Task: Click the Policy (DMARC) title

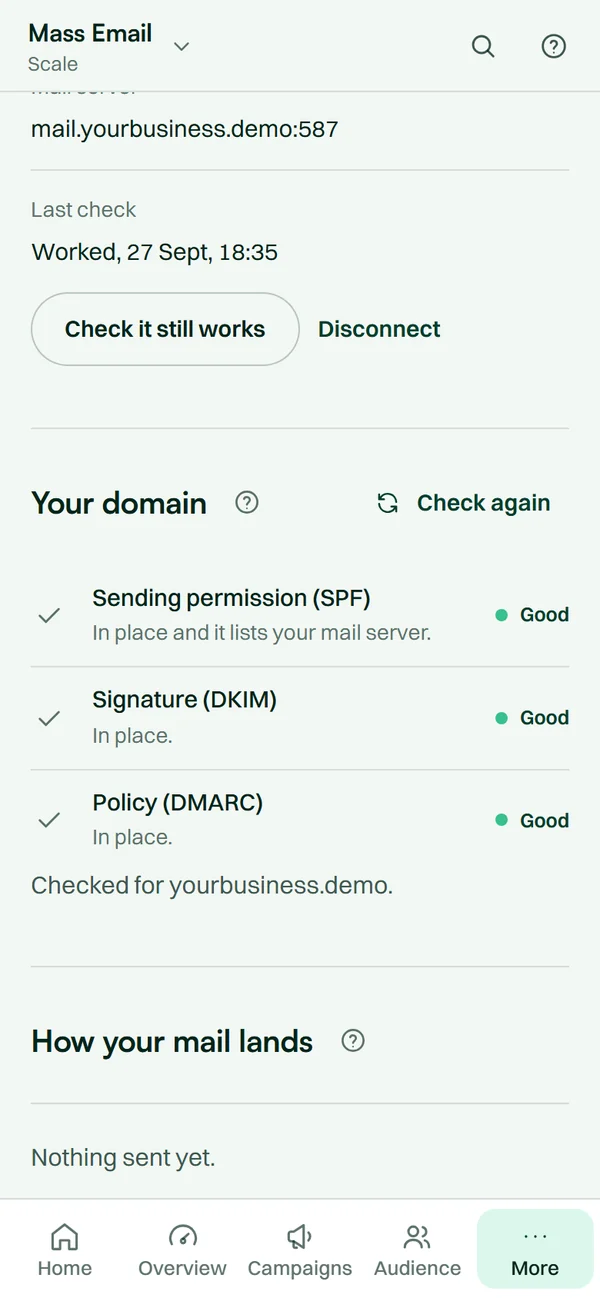Action: 177,802
